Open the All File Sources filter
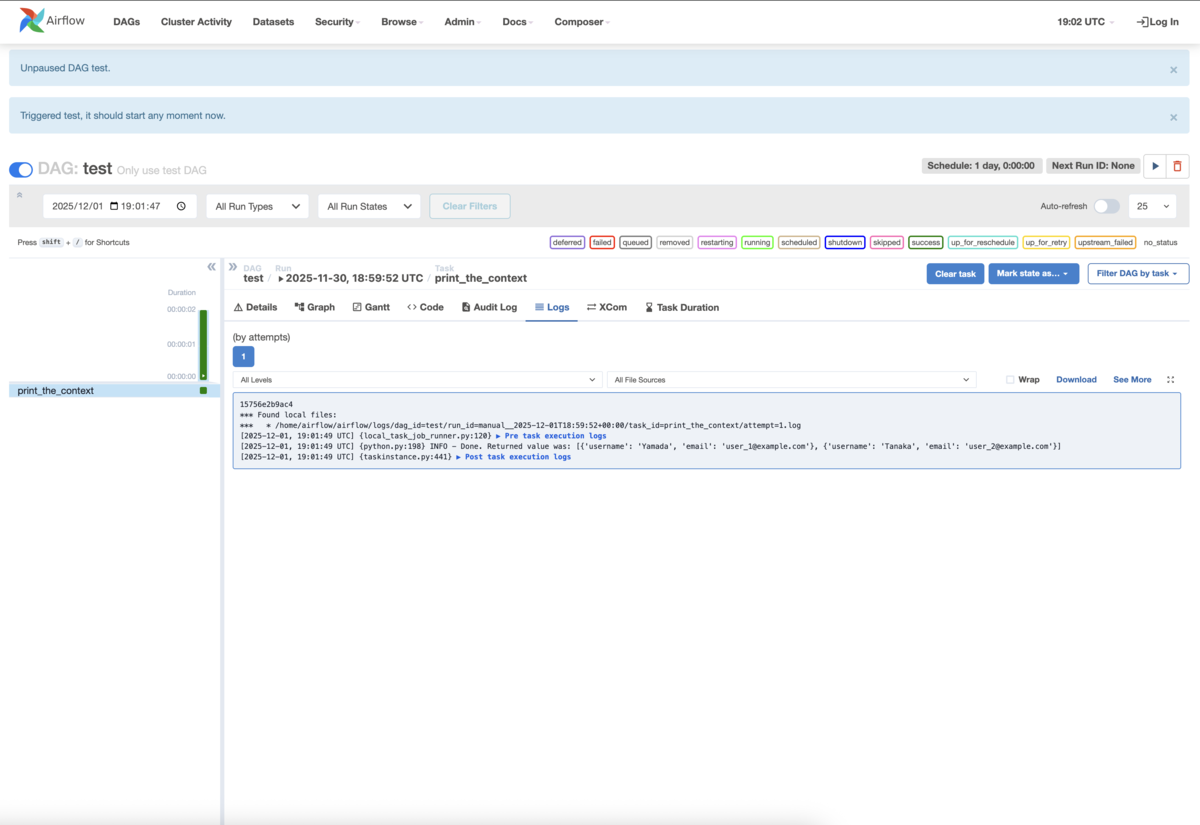 coord(791,380)
